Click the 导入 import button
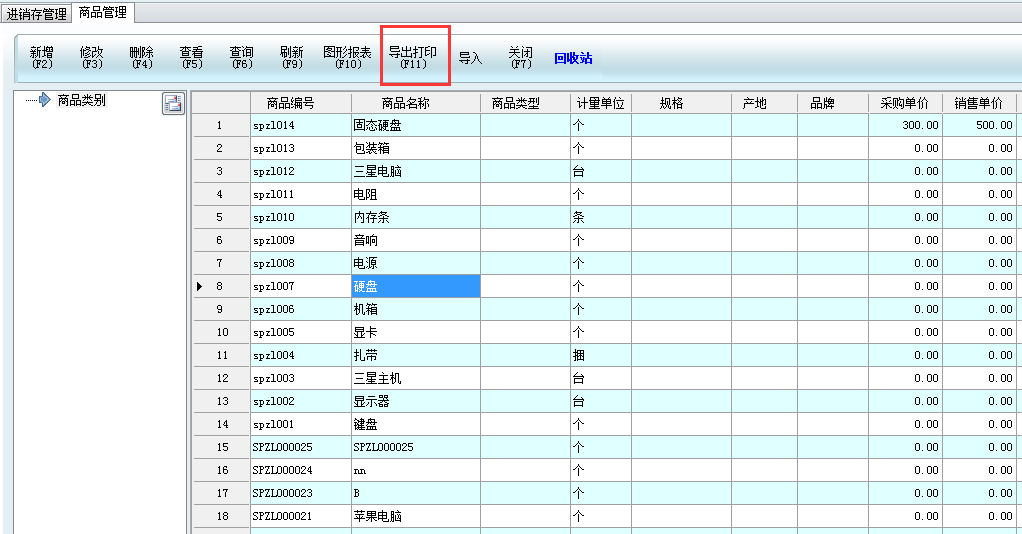Viewport: 1022px width, 534px height. coord(470,58)
